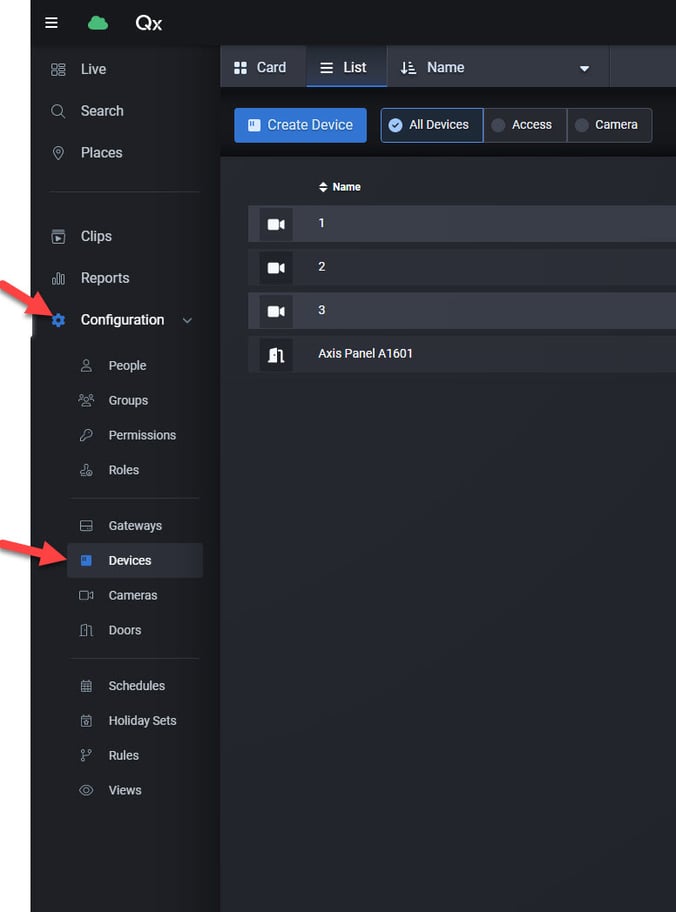The height and width of the screenshot is (912, 676).
Task: Open Devices configuration page
Action: pos(135,560)
